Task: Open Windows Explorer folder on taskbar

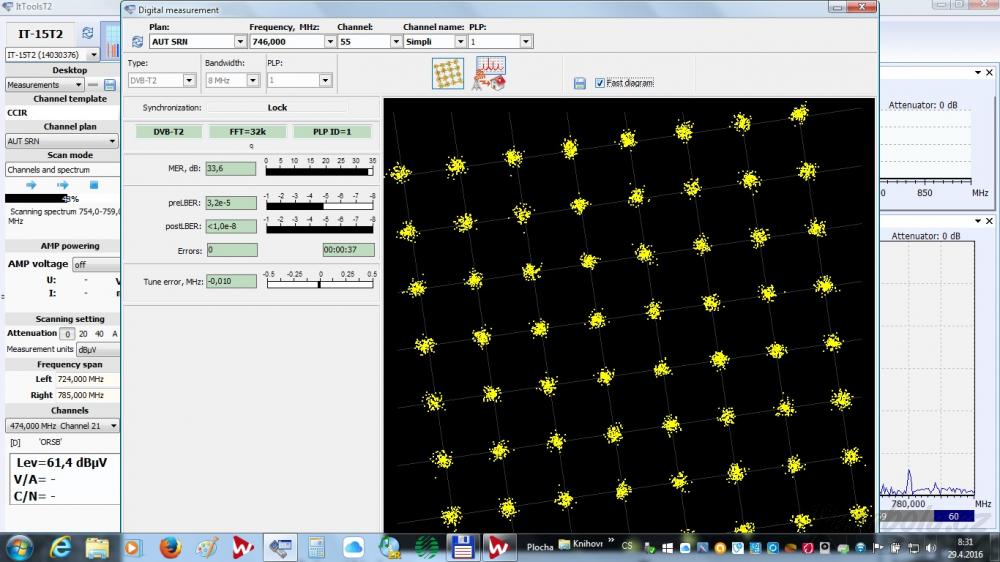Action: click(98, 547)
